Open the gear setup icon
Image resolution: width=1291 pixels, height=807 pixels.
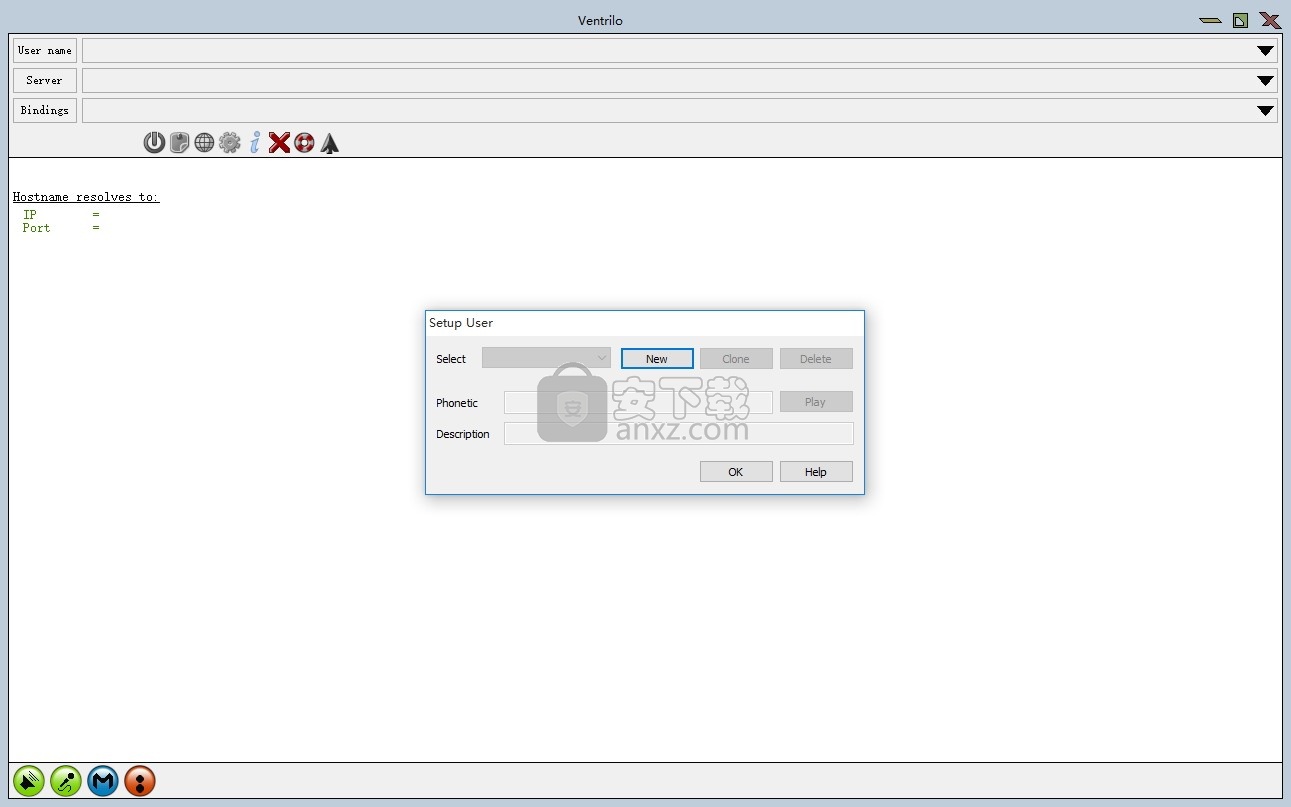pyautogui.click(x=230, y=143)
